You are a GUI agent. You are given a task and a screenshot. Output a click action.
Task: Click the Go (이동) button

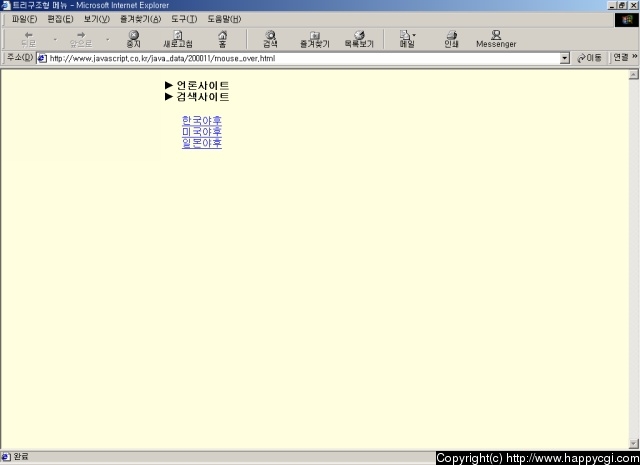point(589,58)
